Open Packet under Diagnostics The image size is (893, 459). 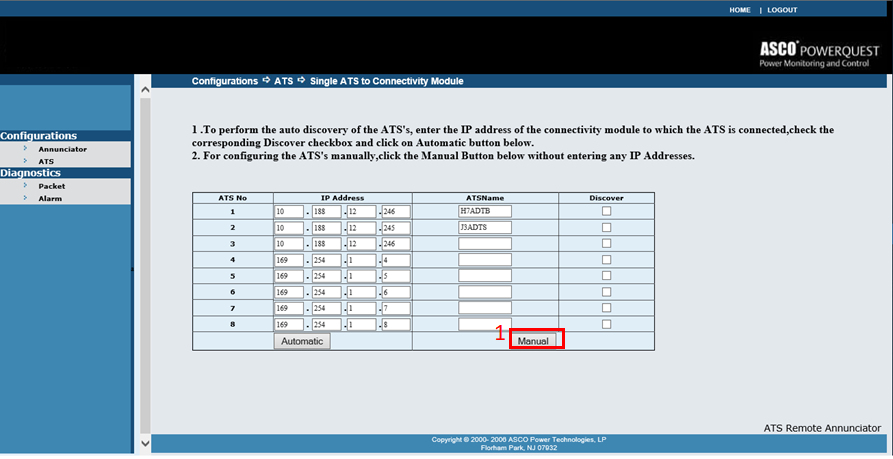[52, 186]
